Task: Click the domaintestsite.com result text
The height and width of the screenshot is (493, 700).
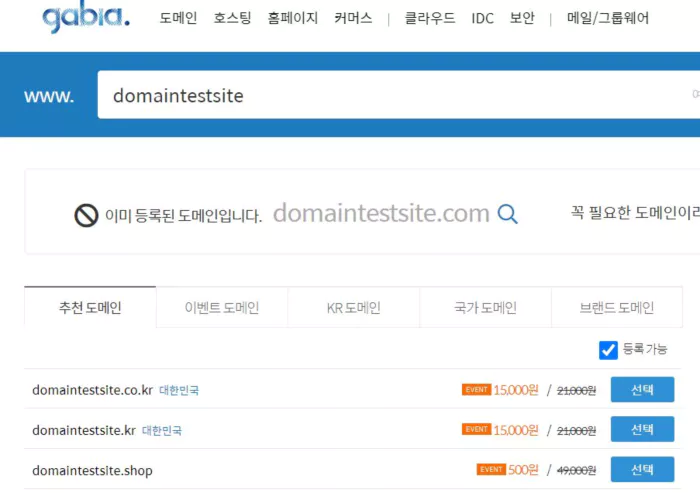Action: 381,213
